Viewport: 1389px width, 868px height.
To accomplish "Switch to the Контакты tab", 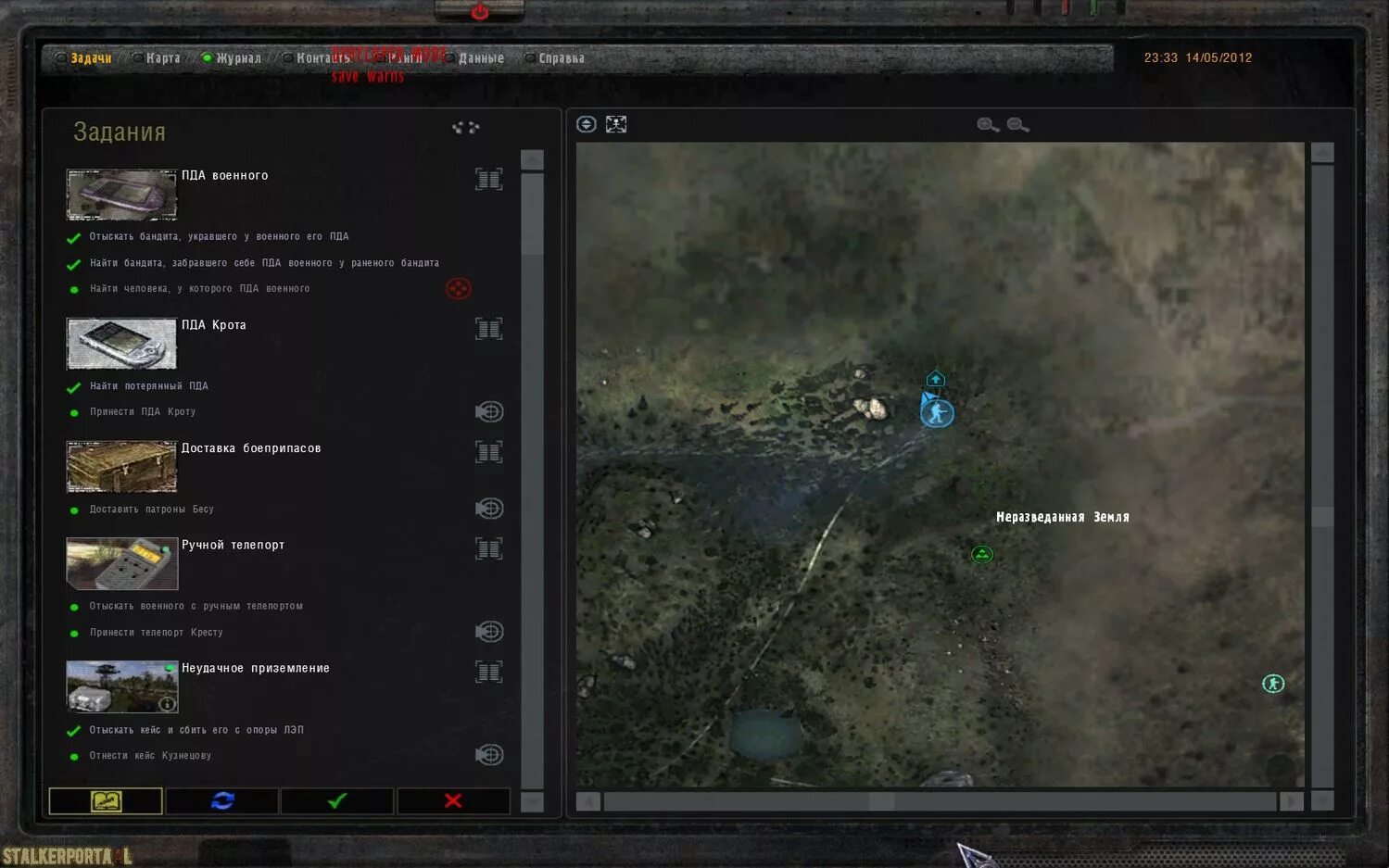I will [x=317, y=58].
